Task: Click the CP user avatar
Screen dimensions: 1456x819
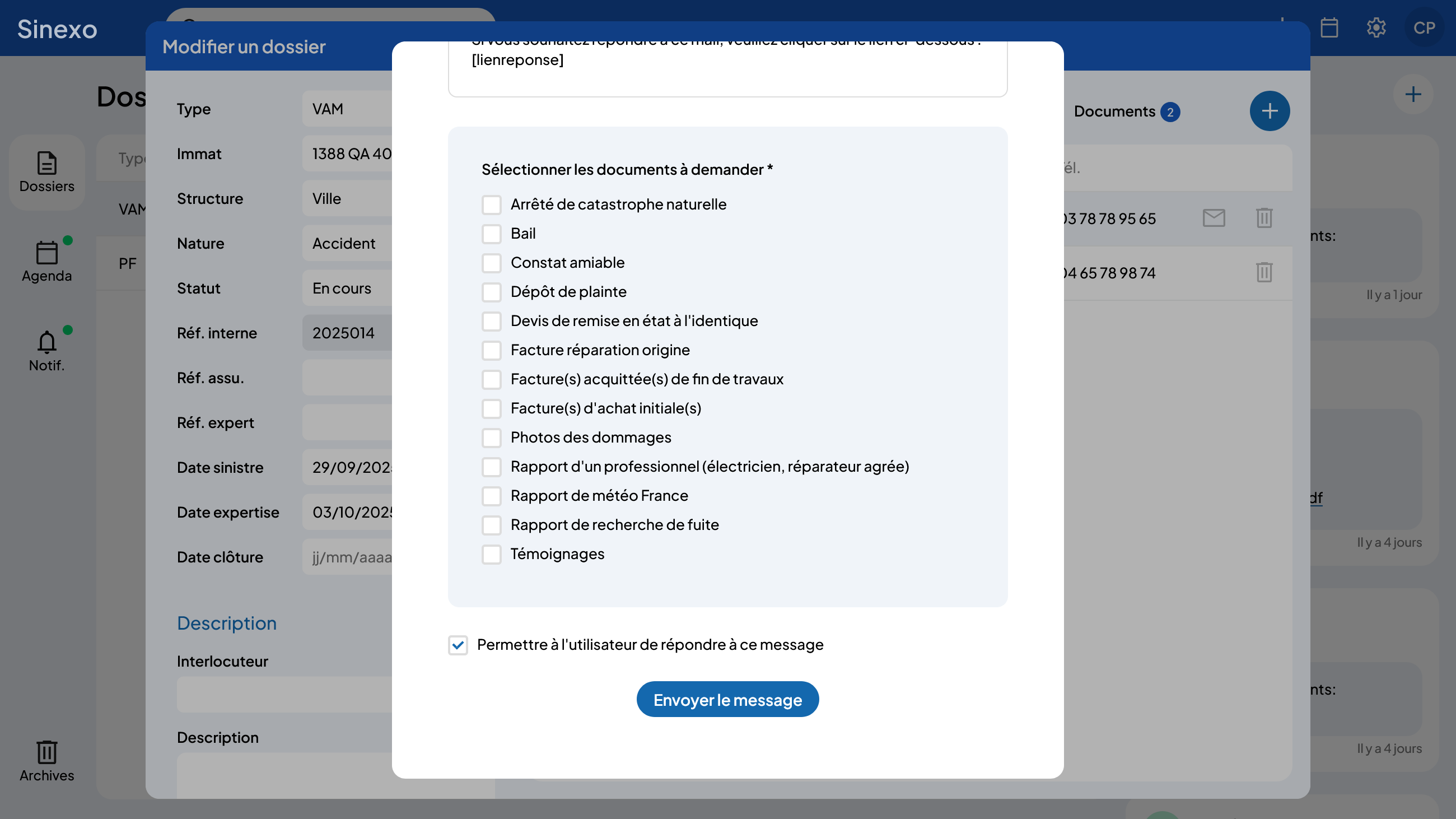Action: 1424,27
